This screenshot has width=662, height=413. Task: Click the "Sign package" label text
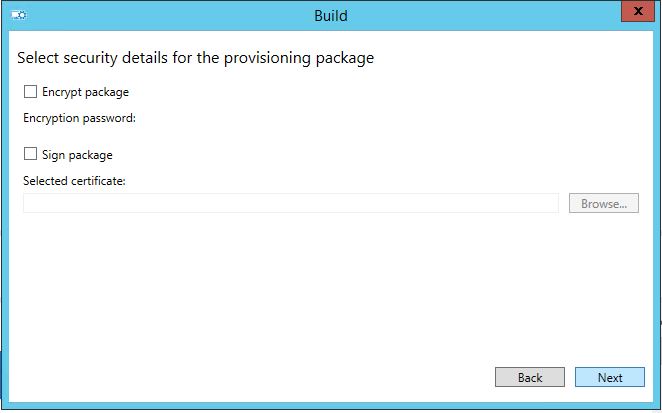tap(77, 155)
